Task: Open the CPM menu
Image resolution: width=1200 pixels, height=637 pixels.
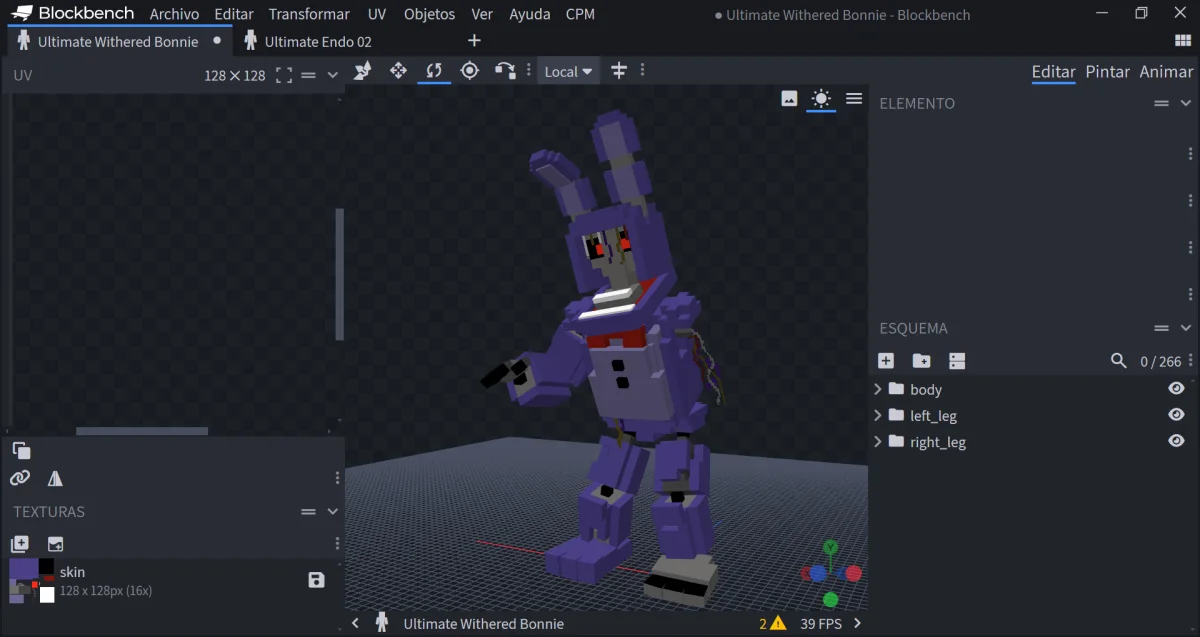Action: tap(580, 14)
